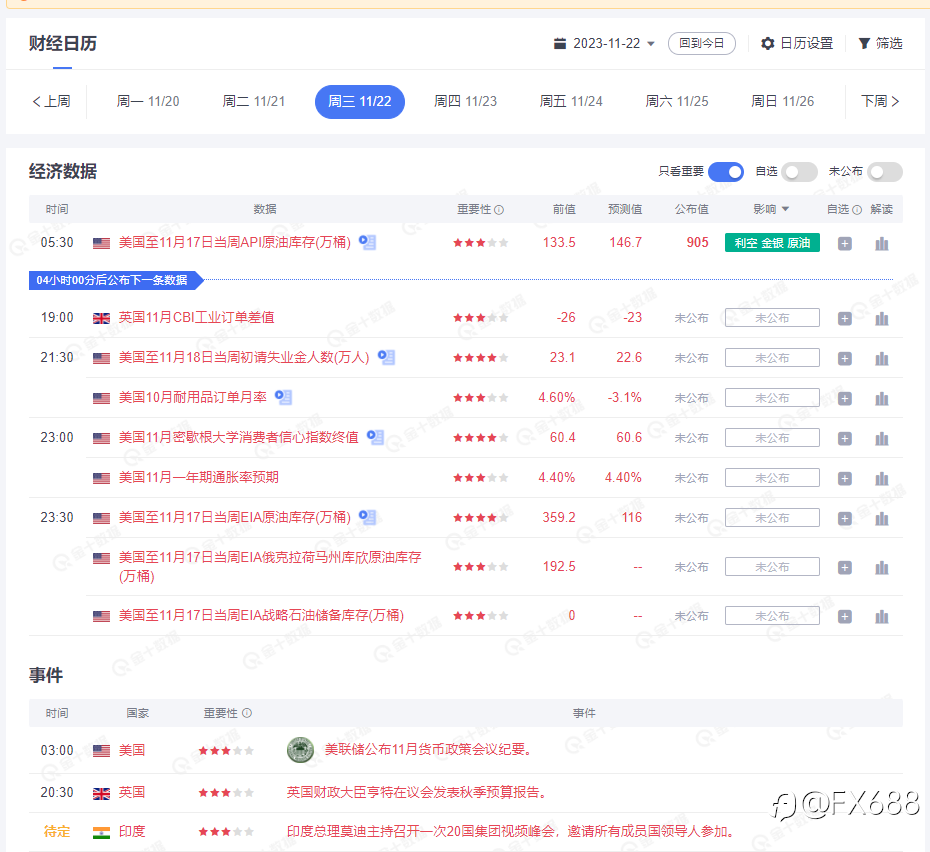The height and width of the screenshot is (852, 930).
Task: Enable the 自选 switch
Action: point(800,172)
